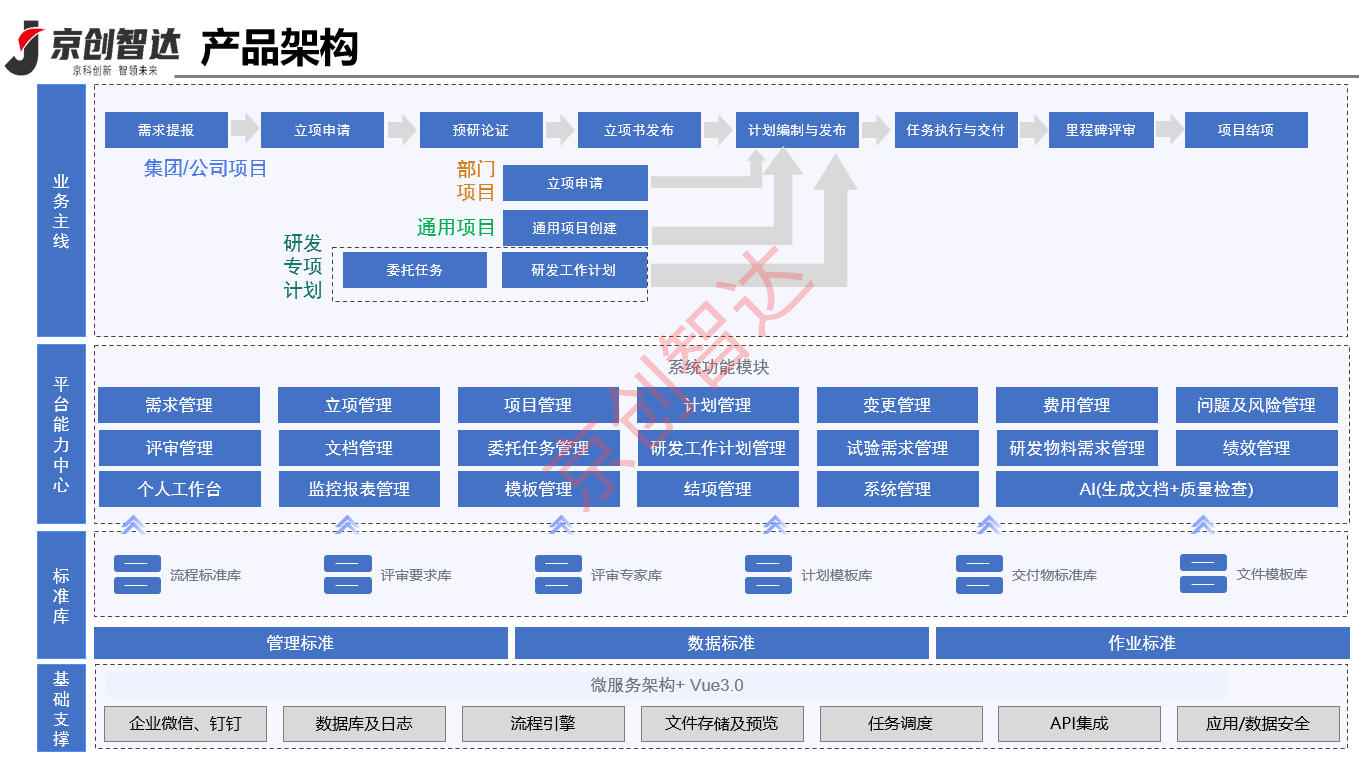This screenshot has width=1359, height=758.
Task: Open the 交付物标准库 library icon
Action: pos(978,571)
